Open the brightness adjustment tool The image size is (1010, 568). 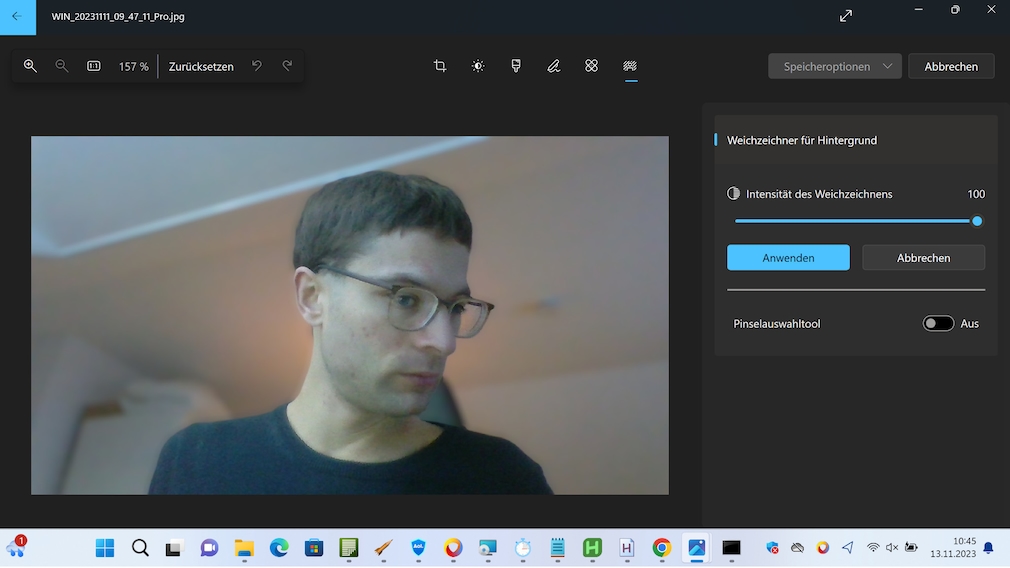coord(478,66)
